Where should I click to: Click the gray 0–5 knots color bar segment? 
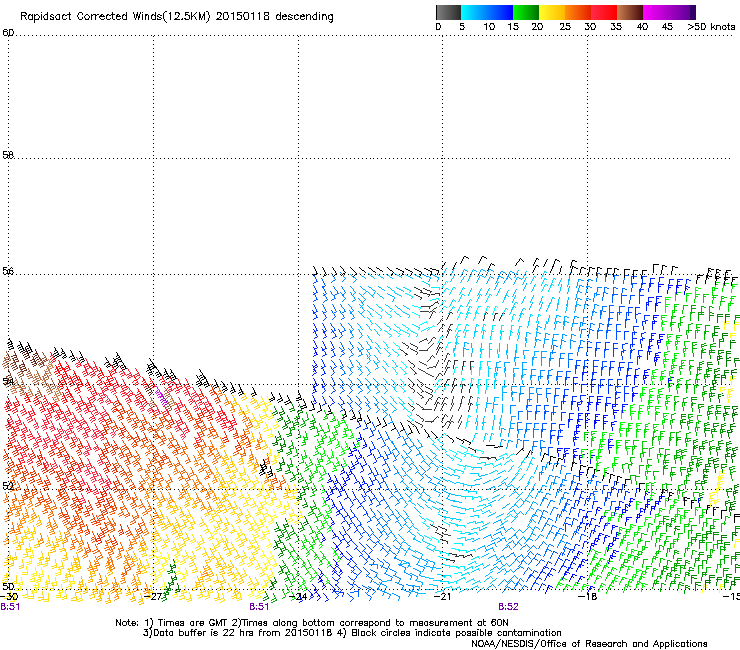448,12
